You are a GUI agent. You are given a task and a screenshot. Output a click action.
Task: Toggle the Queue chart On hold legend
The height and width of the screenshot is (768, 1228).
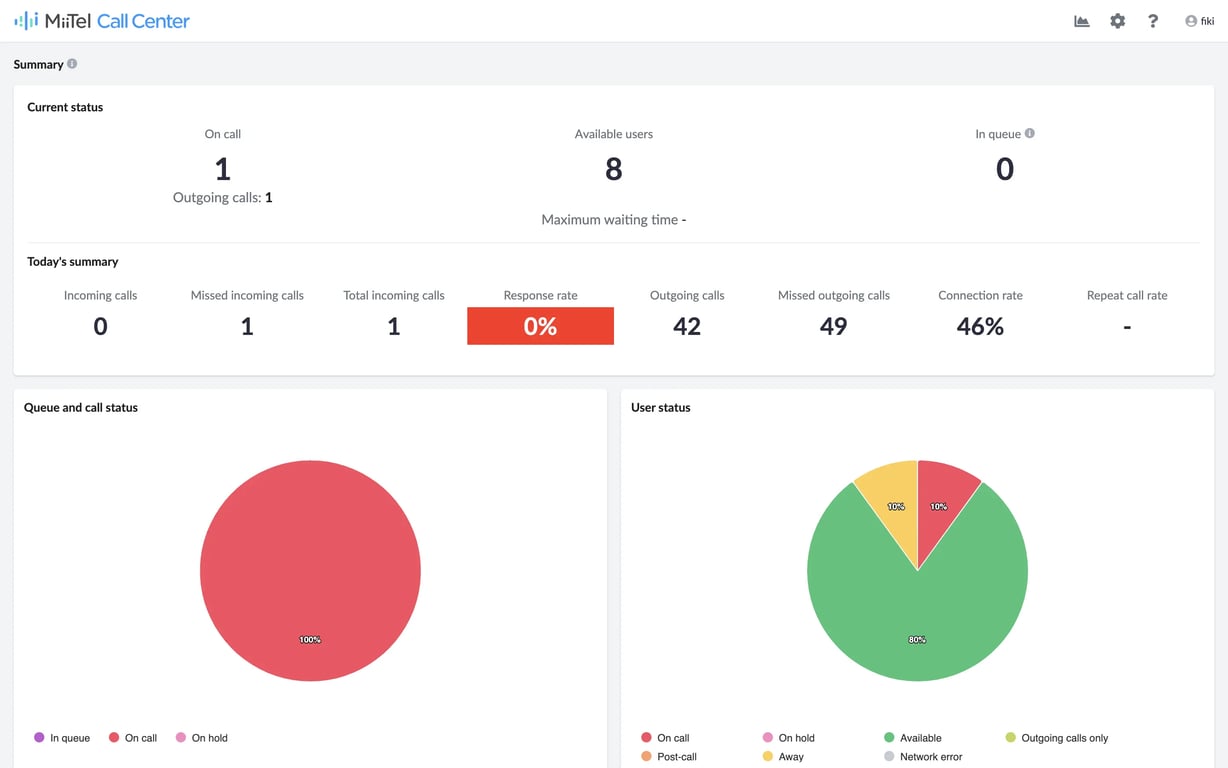pyautogui.click(x=202, y=738)
